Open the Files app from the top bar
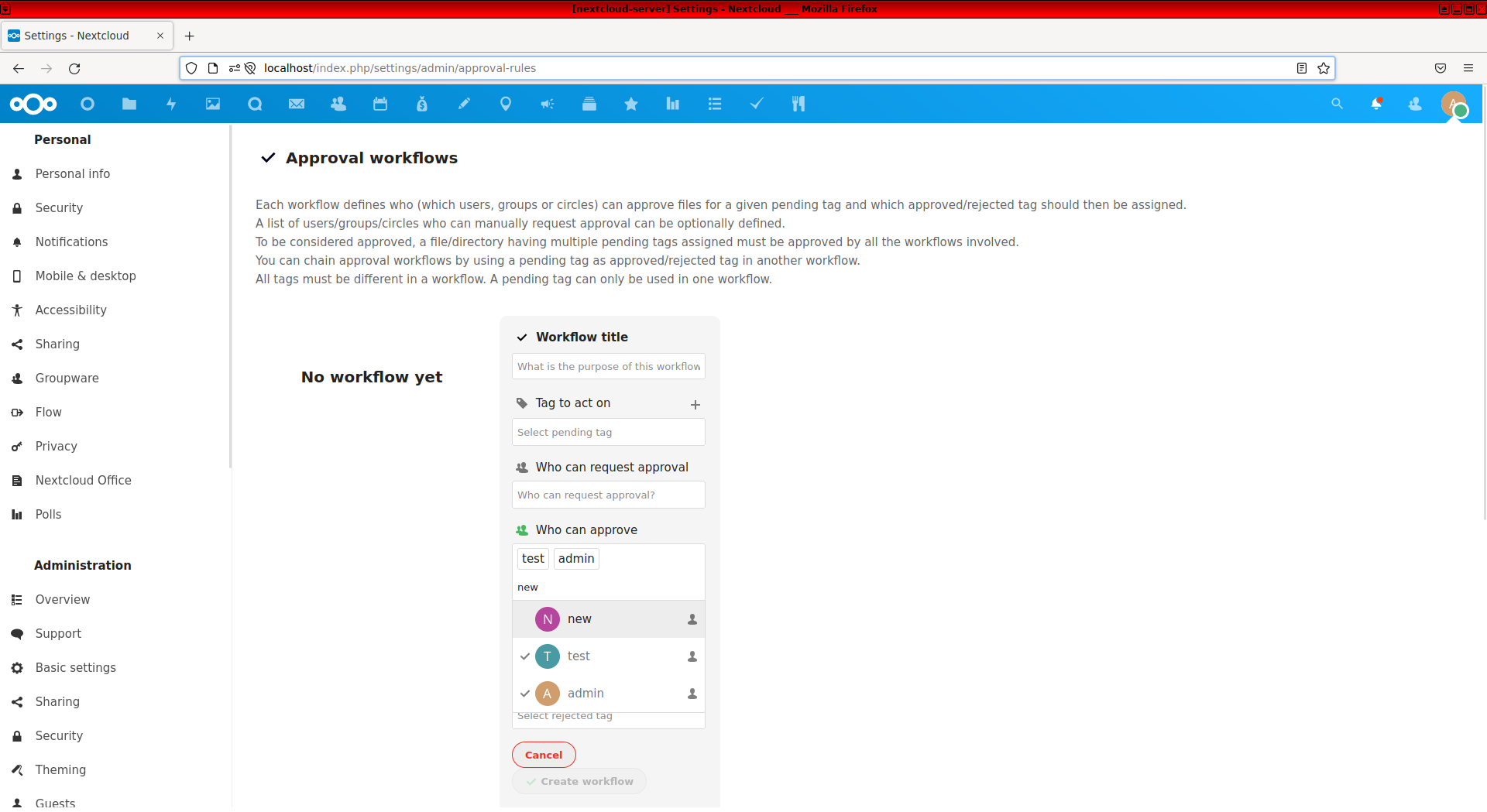Viewport: 1487px width, 812px height. point(129,104)
